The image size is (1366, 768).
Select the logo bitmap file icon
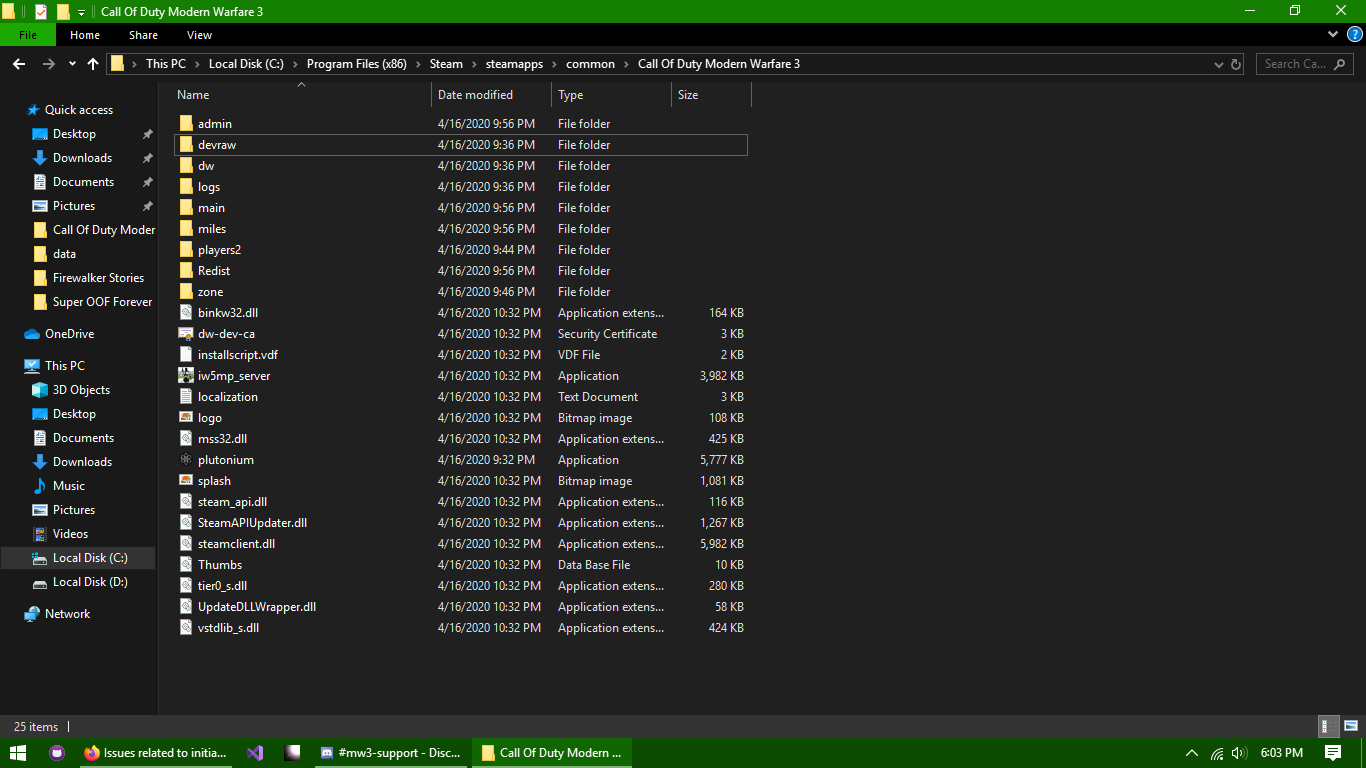click(x=186, y=418)
